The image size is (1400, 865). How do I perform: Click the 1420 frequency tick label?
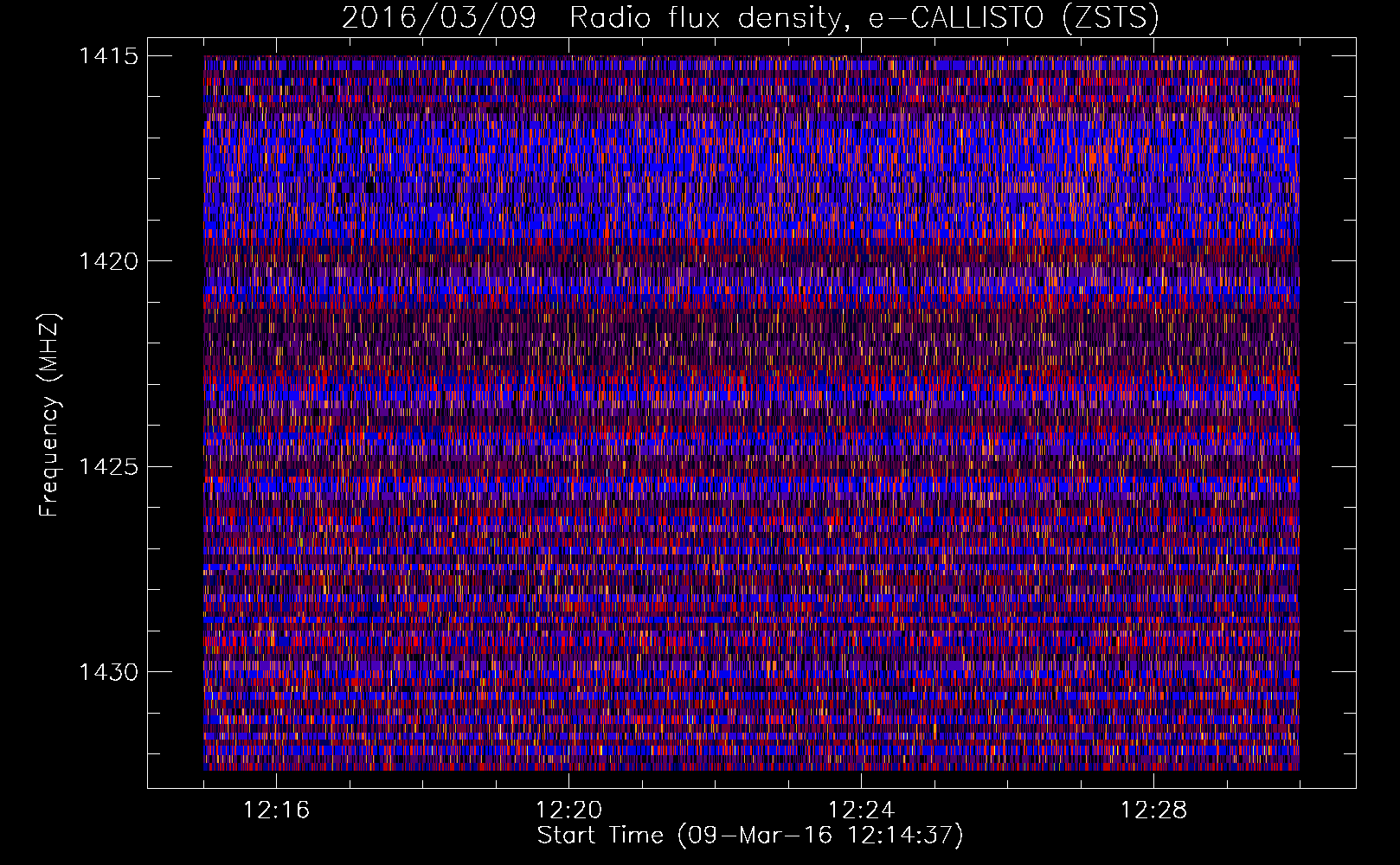click(108, 261)
